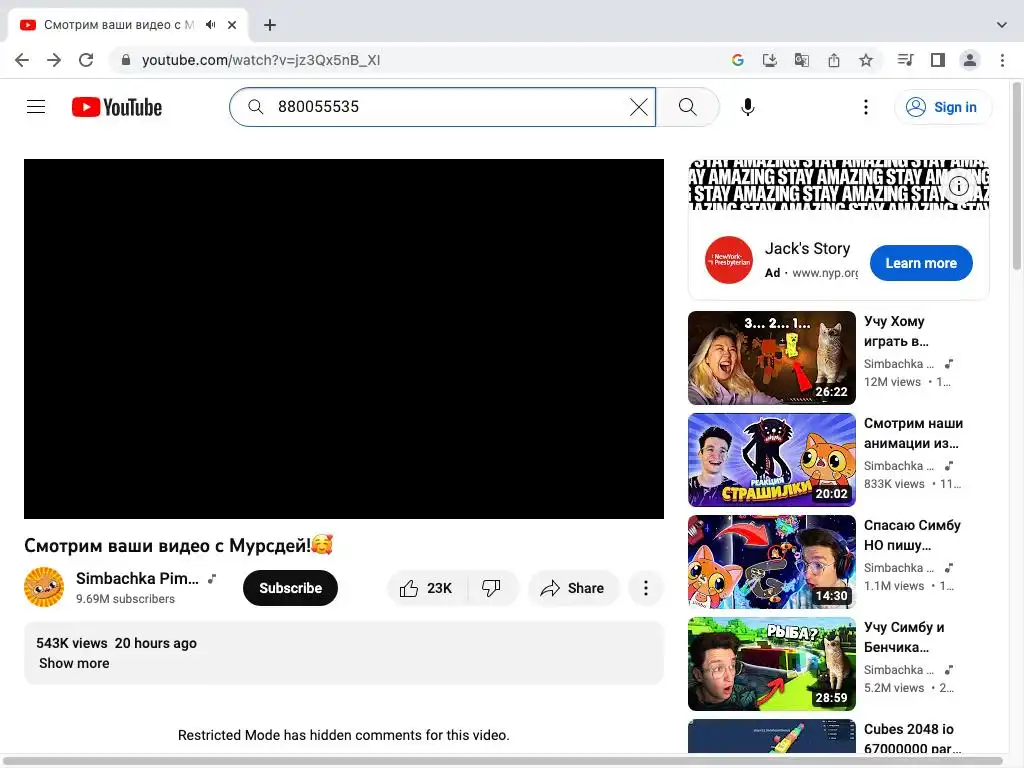Open the YouTube hamburger guide menu
The width and height of the screenshot is (1024, 768).
point(36,106)
